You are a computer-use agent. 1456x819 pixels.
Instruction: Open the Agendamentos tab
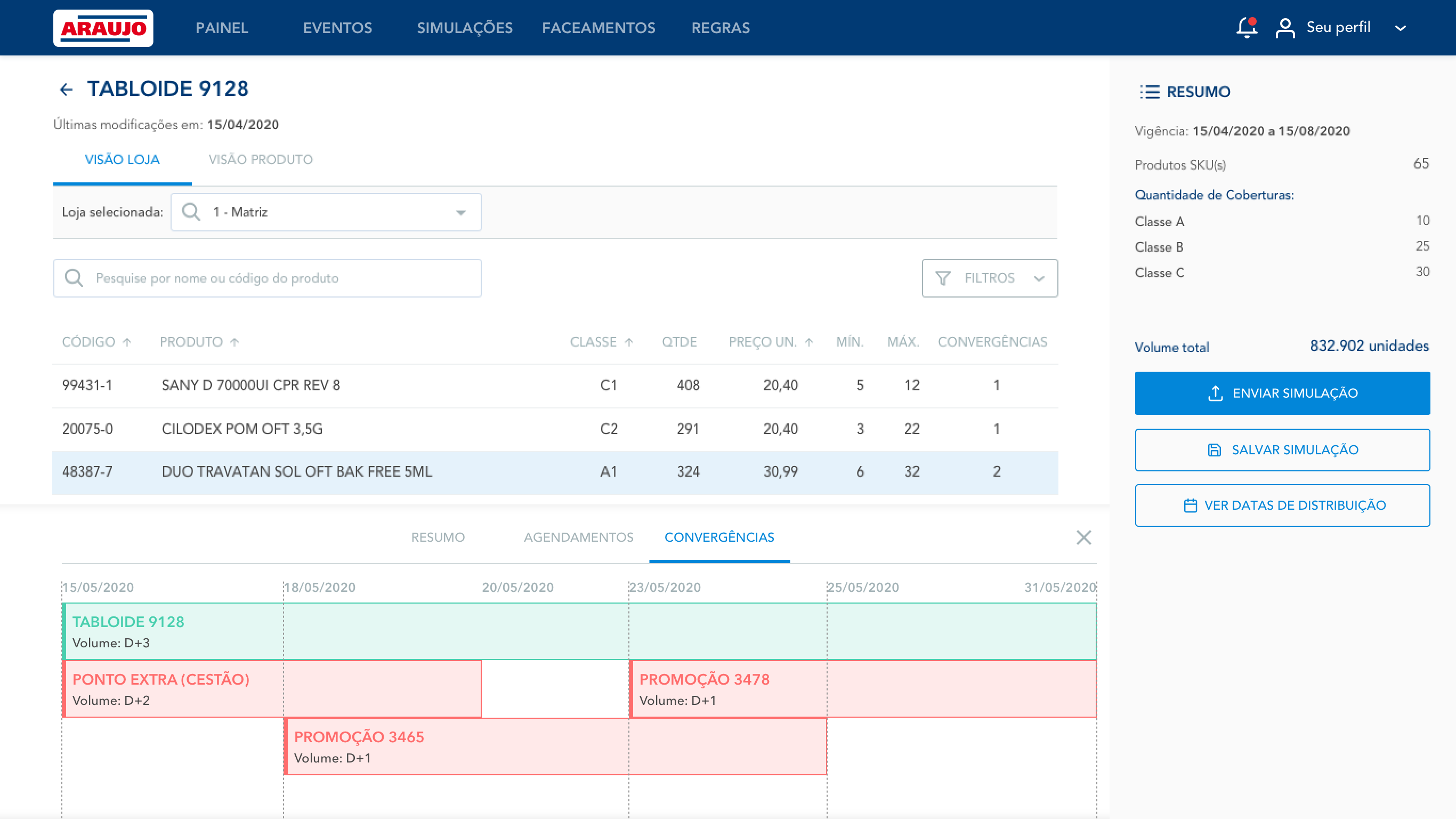click(x=578, y=537)
